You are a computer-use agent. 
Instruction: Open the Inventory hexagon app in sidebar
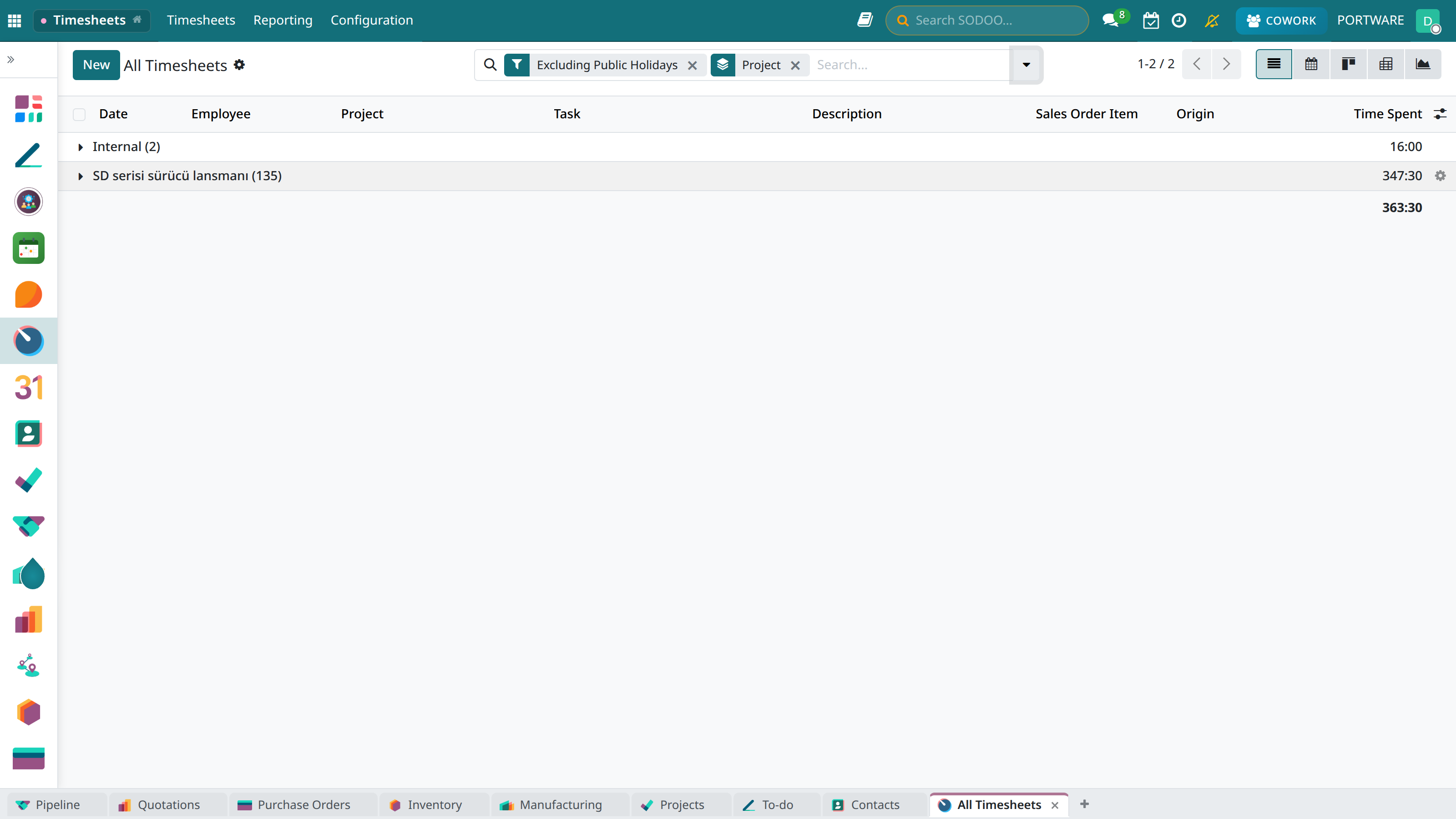28,712
